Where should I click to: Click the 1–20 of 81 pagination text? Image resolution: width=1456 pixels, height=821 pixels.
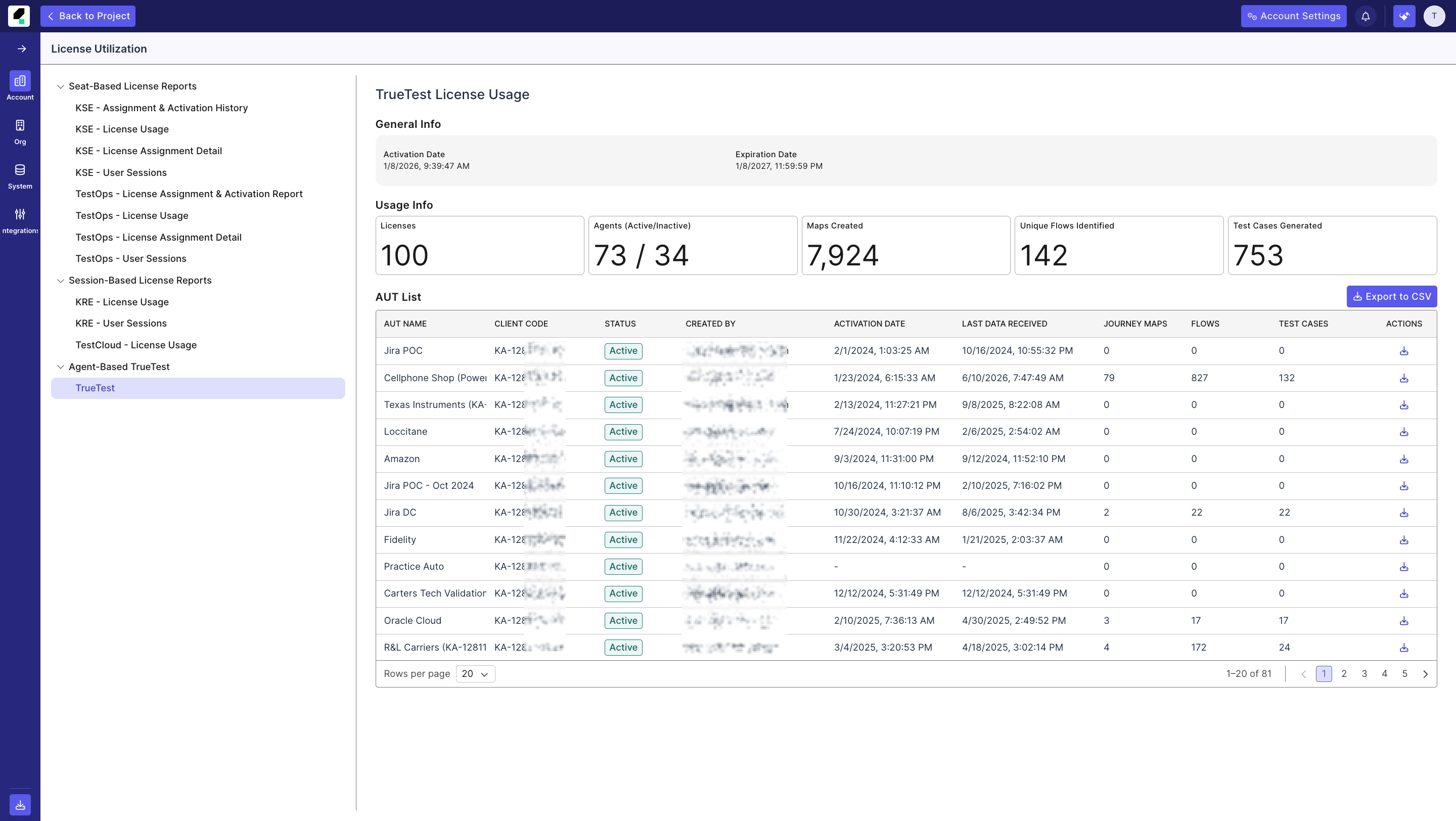pyautogui.click(x=1249, y=674)
